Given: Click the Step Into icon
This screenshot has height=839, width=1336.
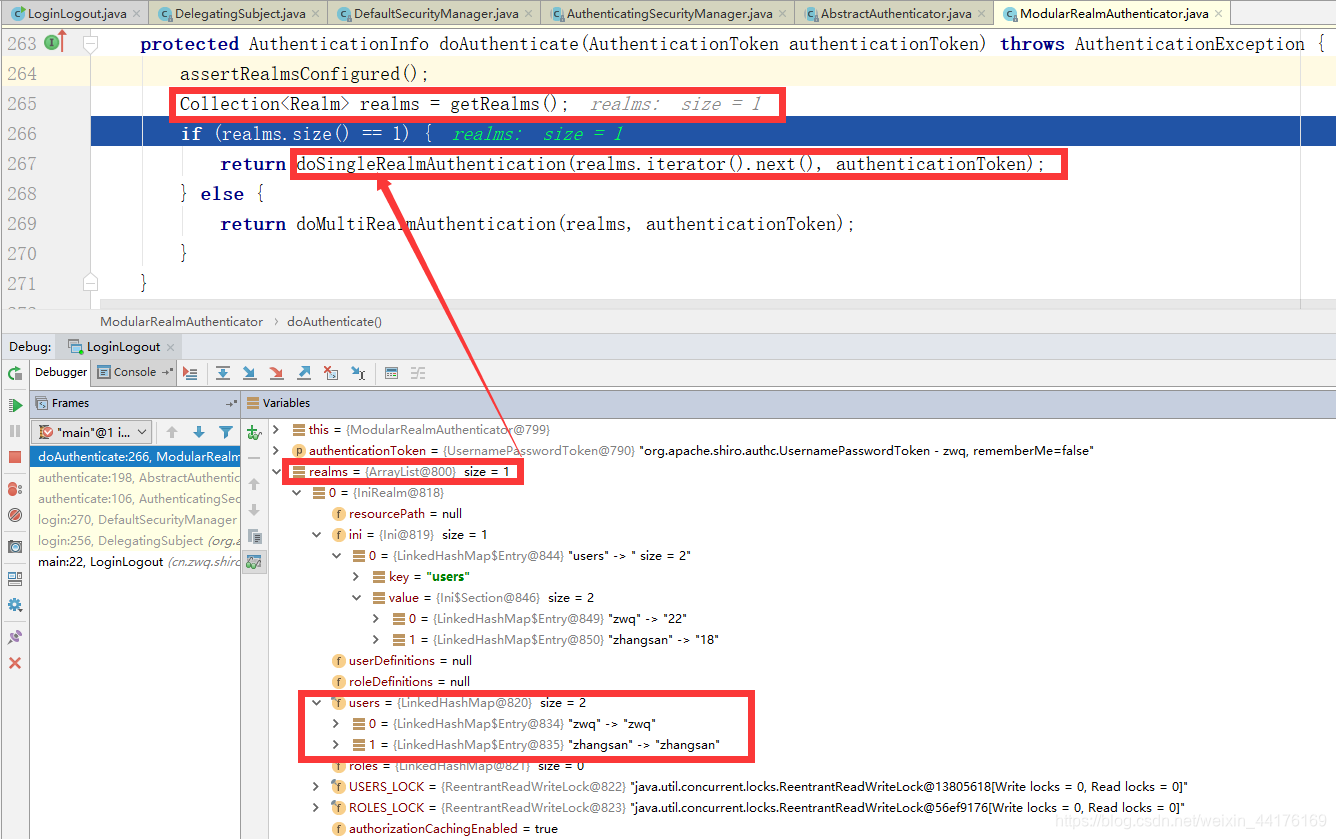Looking at the screenshot, I should pos(249,373).
